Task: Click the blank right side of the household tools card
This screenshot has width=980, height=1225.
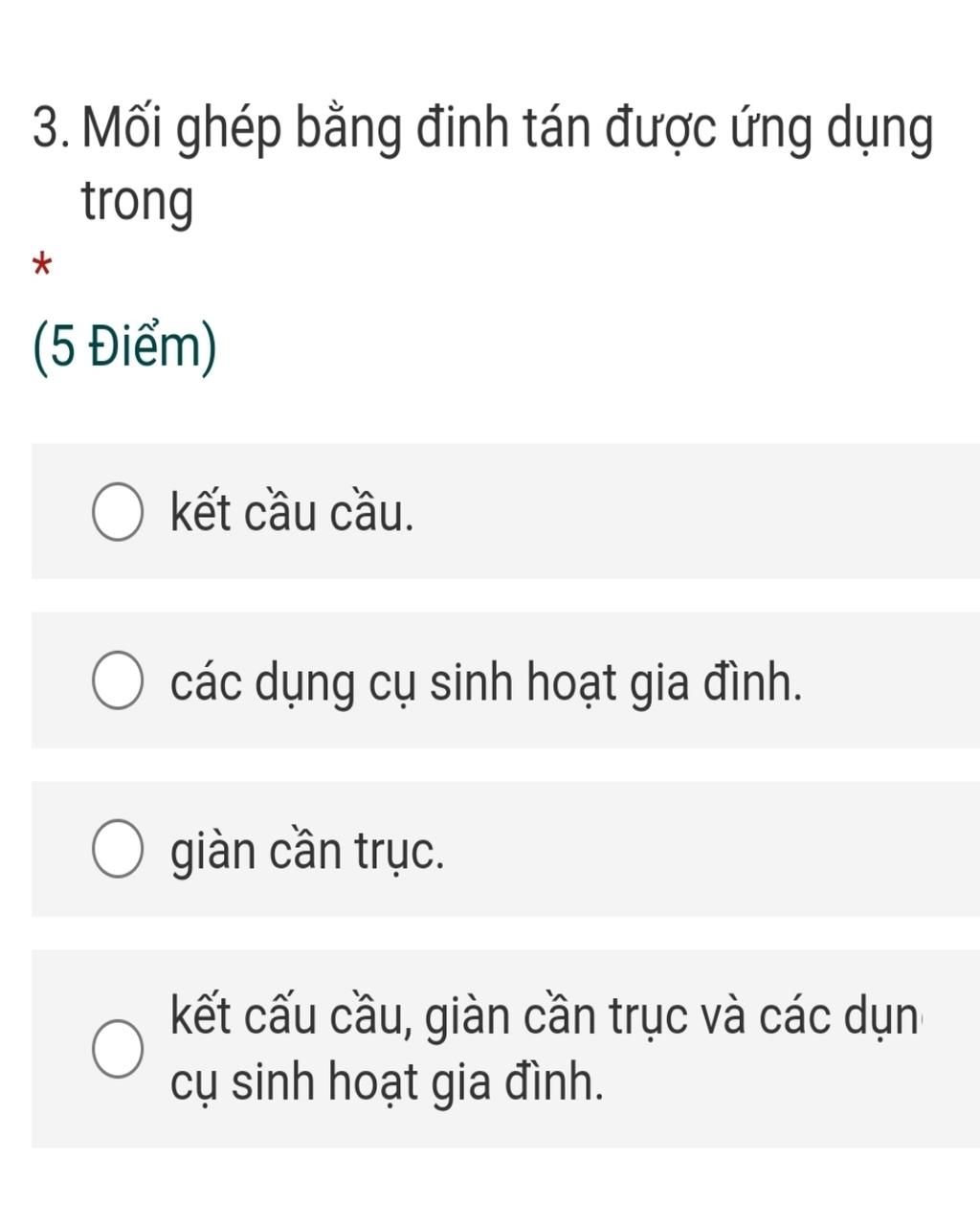Action: [890, 680]
